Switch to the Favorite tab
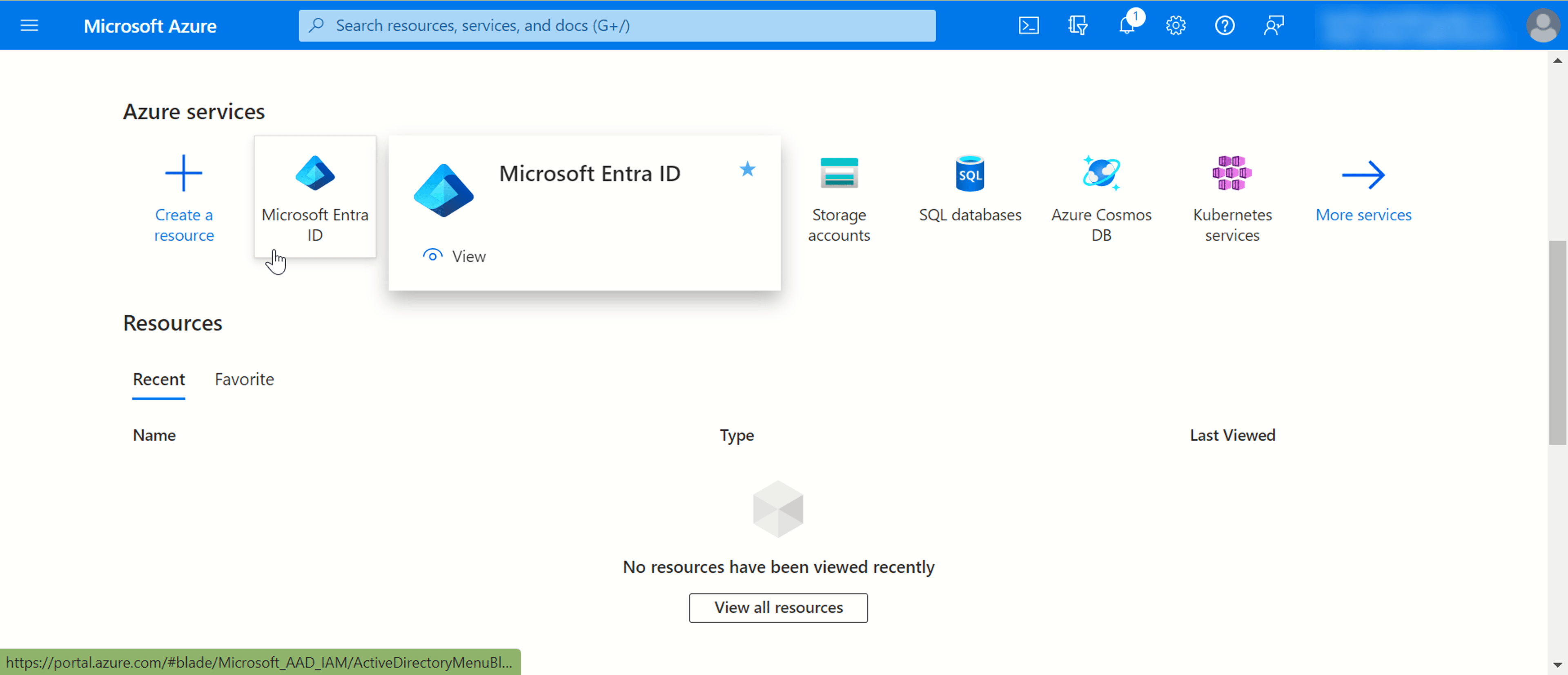Image resolution: width=1568 pixels, height=675 pixels. click(244, 380)
